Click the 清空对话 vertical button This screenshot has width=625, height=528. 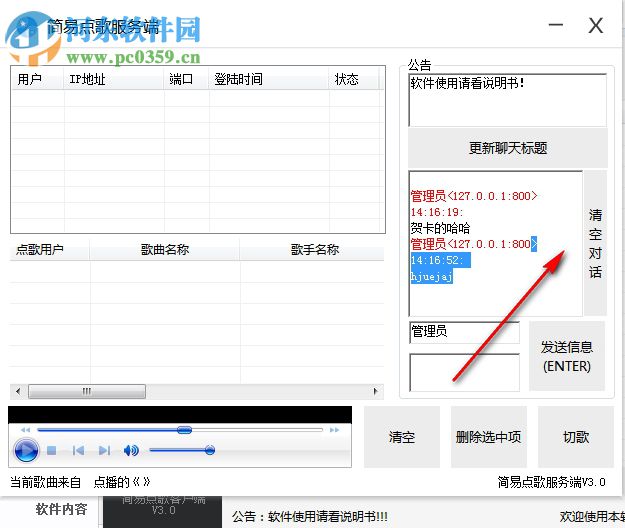click(x=595, y=243)
